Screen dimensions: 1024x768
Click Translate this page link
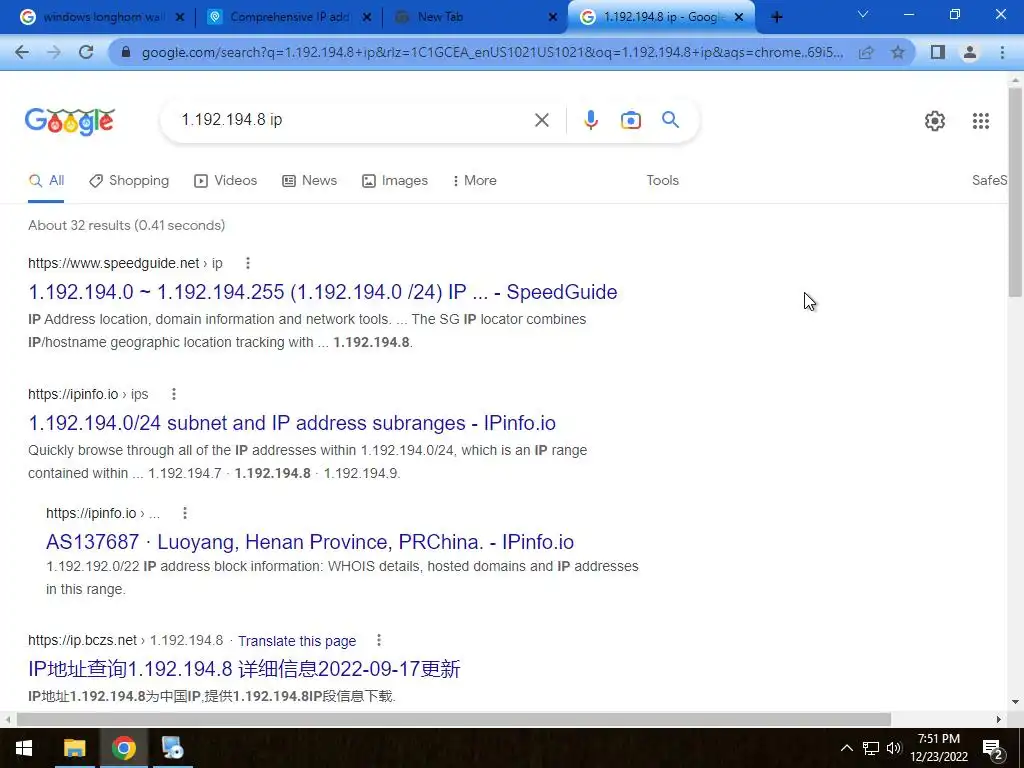click(x=297, y=641)
